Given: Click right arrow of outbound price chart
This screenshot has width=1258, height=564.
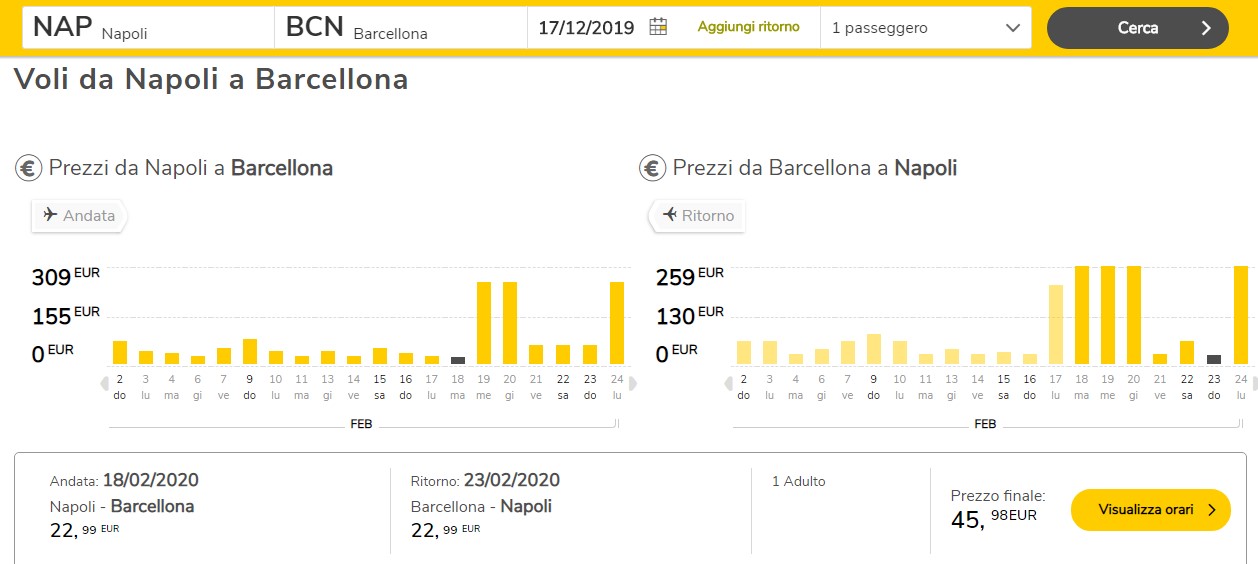Looking at the screenshot, I should pyautogui.click(x=632, y=383).
